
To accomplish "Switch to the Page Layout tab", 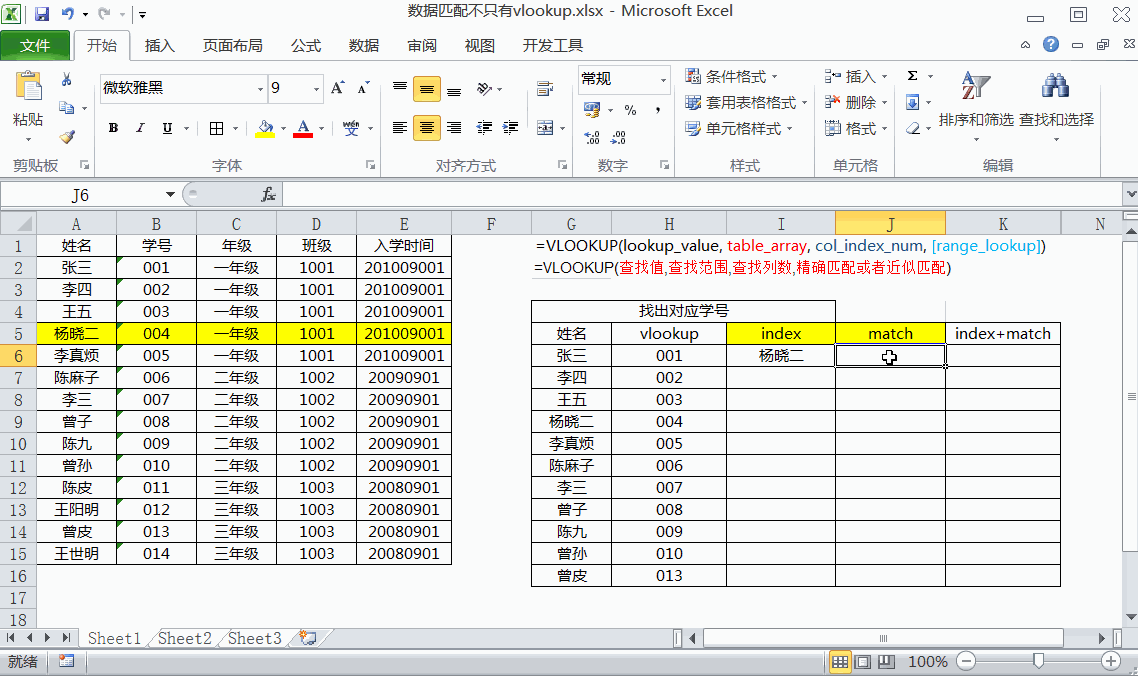I will click(x=232, y=45).
